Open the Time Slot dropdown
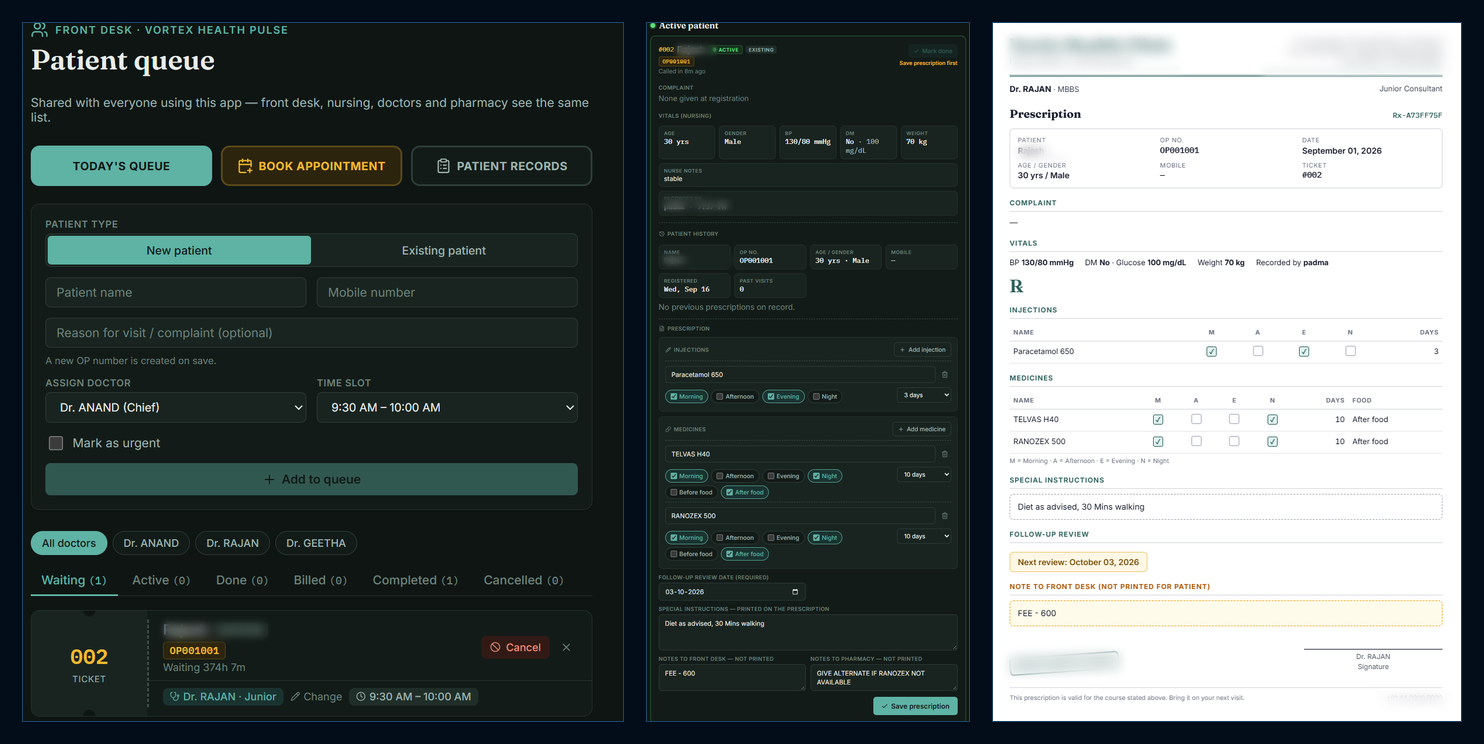Image resolution: width=1484 pixels, height=744 pixels. click(x=447, y=407)
